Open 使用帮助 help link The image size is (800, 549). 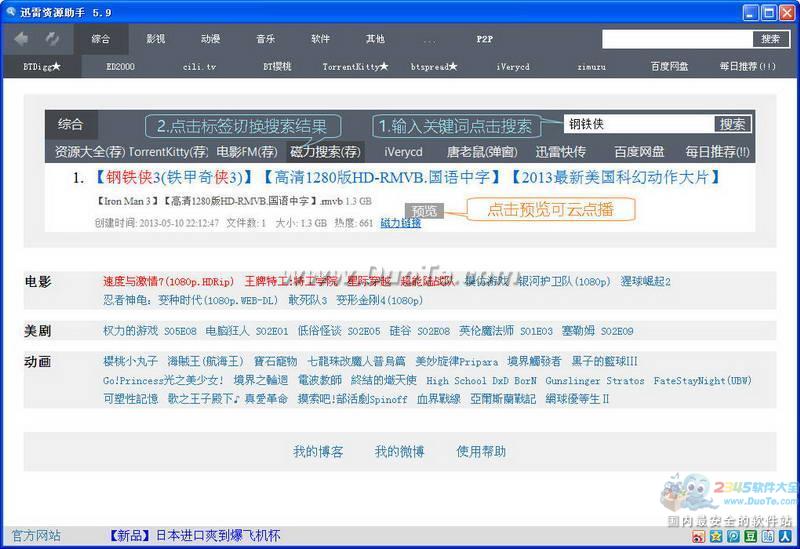[481, 452]
